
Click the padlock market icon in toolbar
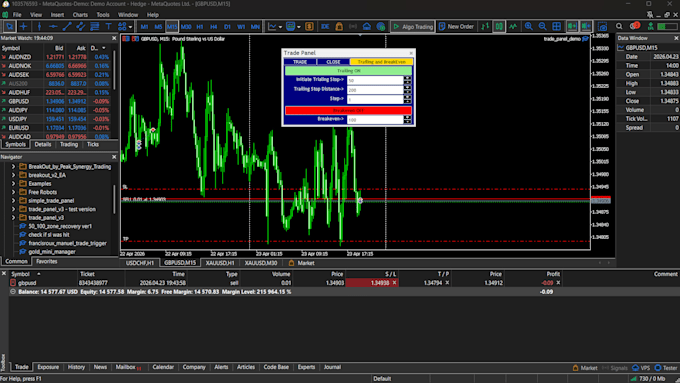(x=339, y=27)
